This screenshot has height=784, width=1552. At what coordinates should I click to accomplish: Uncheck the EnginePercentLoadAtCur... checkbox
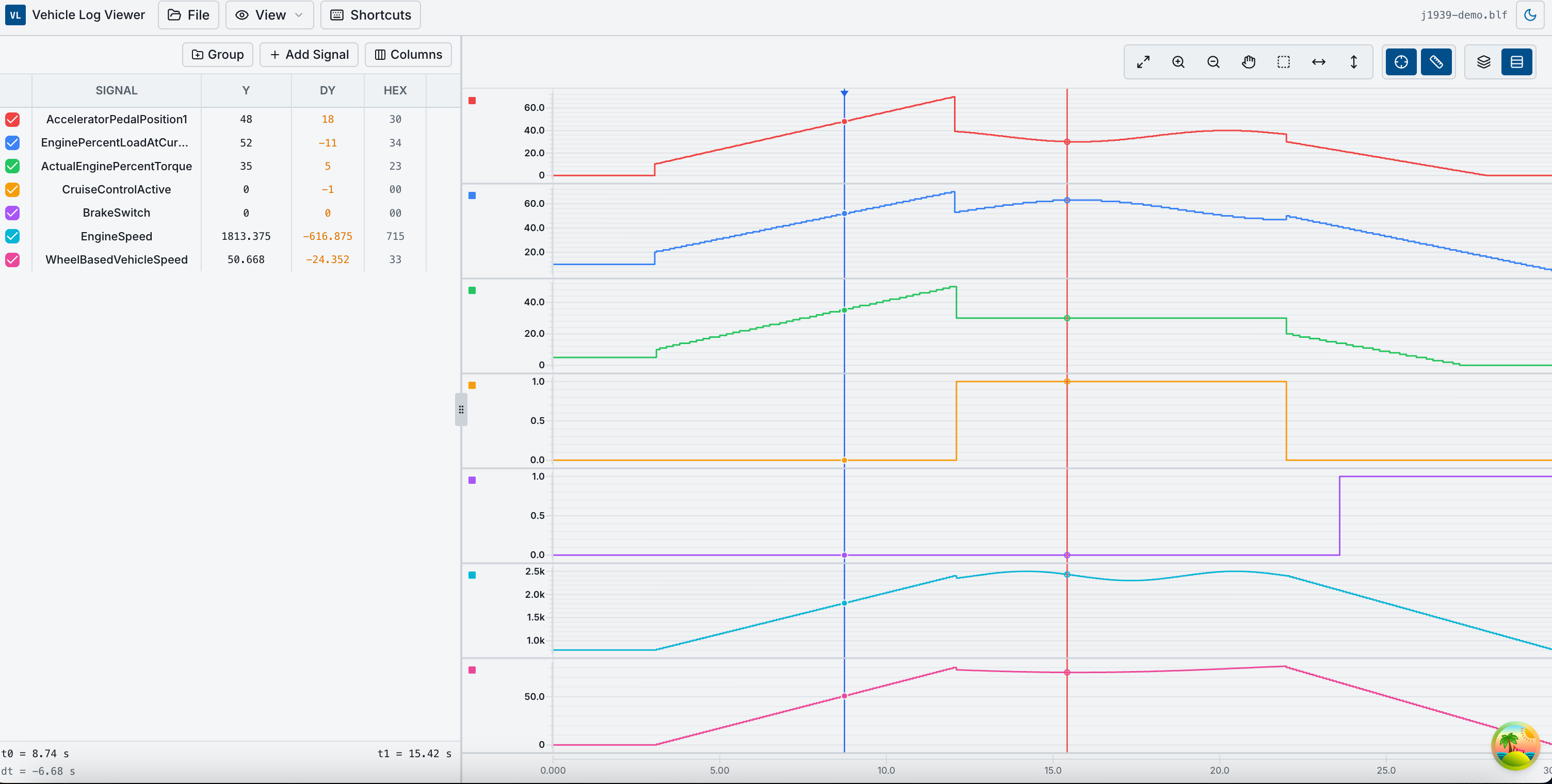12,143
